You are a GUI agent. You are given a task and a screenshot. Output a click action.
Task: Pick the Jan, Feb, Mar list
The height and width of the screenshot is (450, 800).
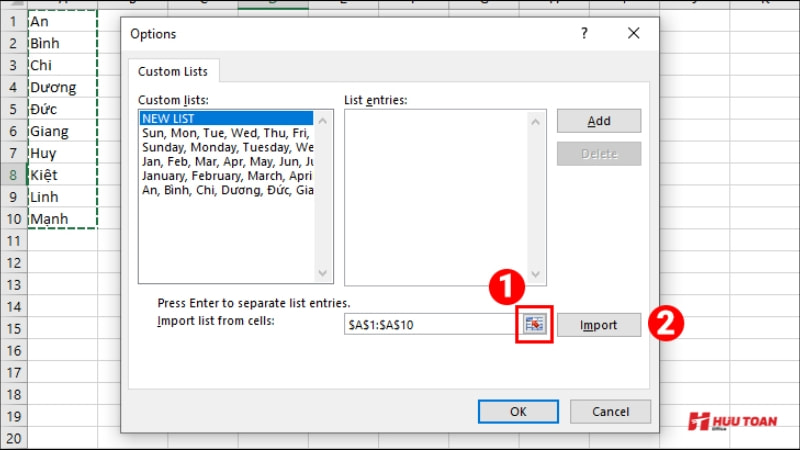pos(225,161)
